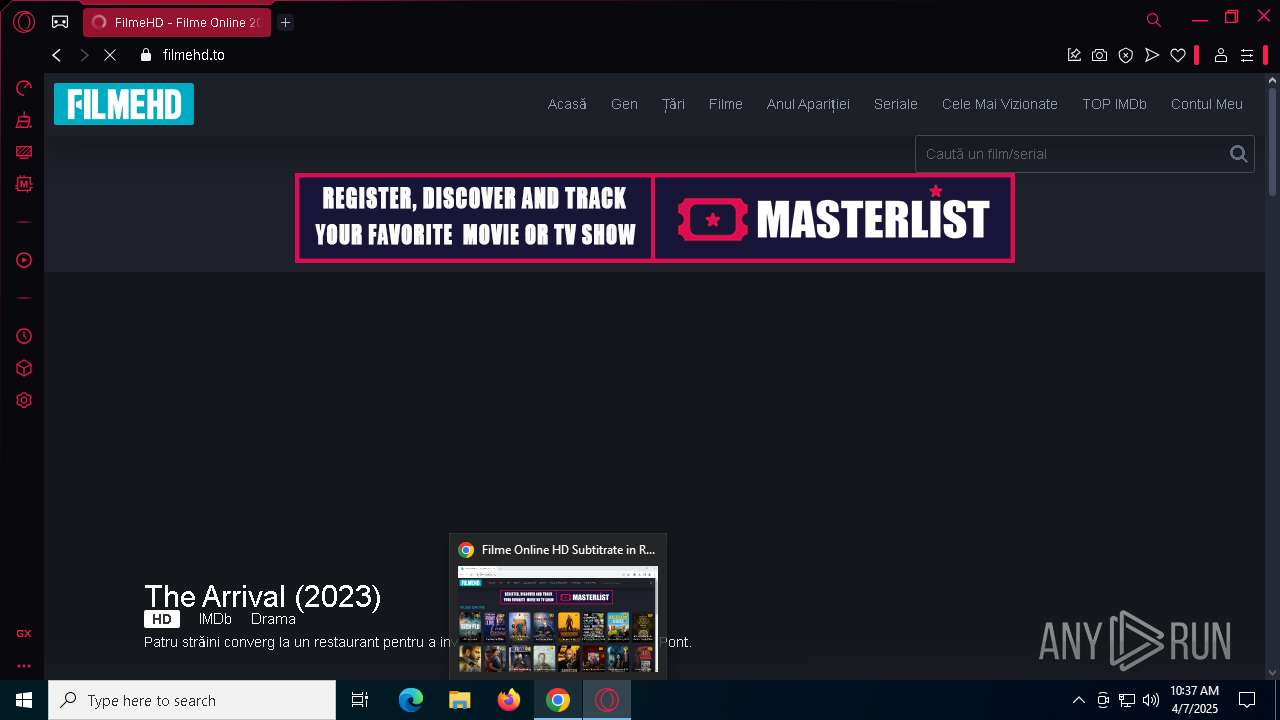Open the GX Cleaner broom icon
Image resolution: width=1280 pixels, height=720 pixels.
click(24, 120)
